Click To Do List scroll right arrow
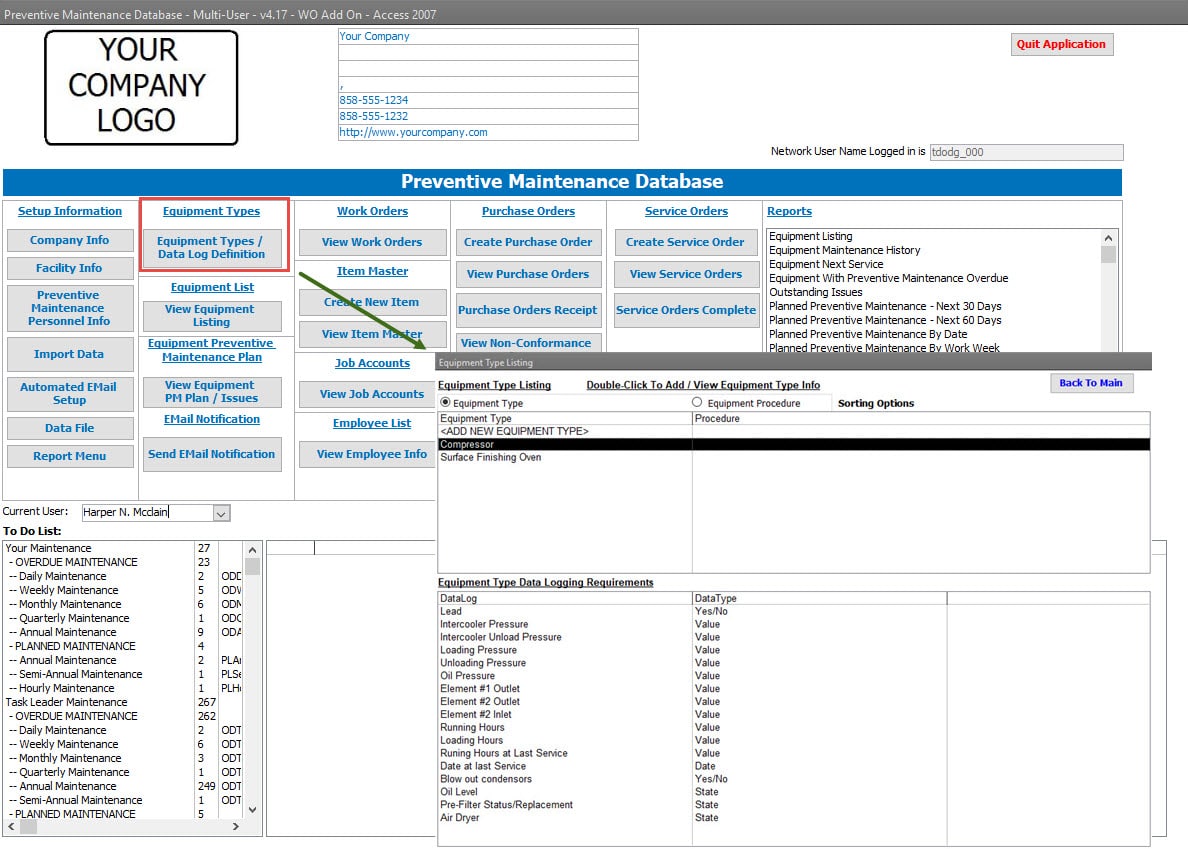Viewport: 1188px width, 849px height. pyautogui.click(x=236, y=826)
